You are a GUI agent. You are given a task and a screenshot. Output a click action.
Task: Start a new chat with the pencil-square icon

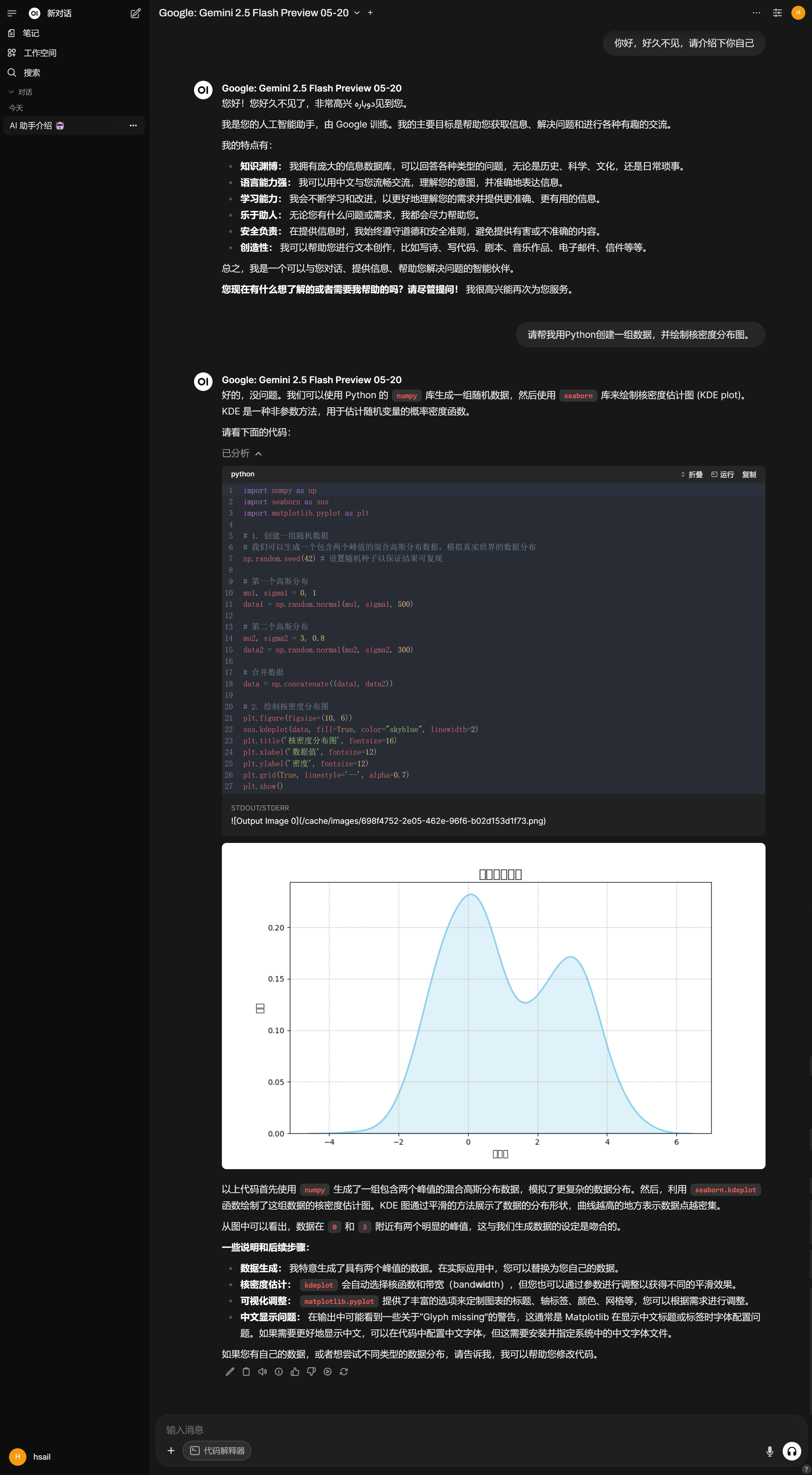[x=136, y=13]
